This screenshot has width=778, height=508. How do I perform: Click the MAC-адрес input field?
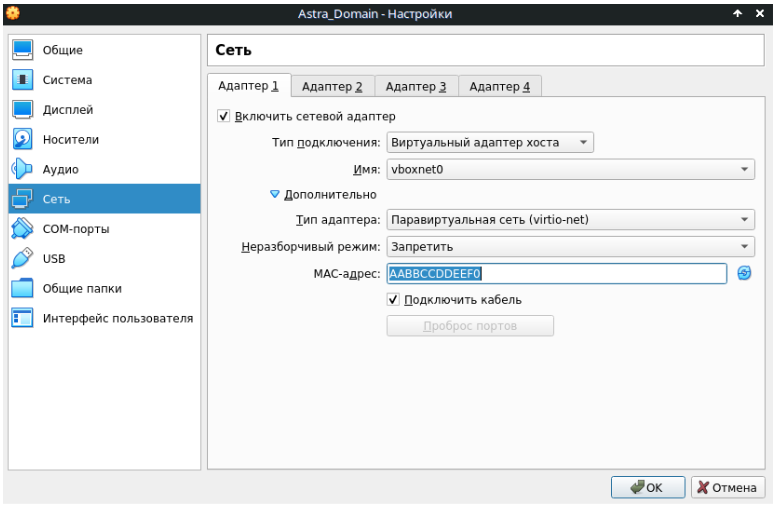[x=555, y=273]
